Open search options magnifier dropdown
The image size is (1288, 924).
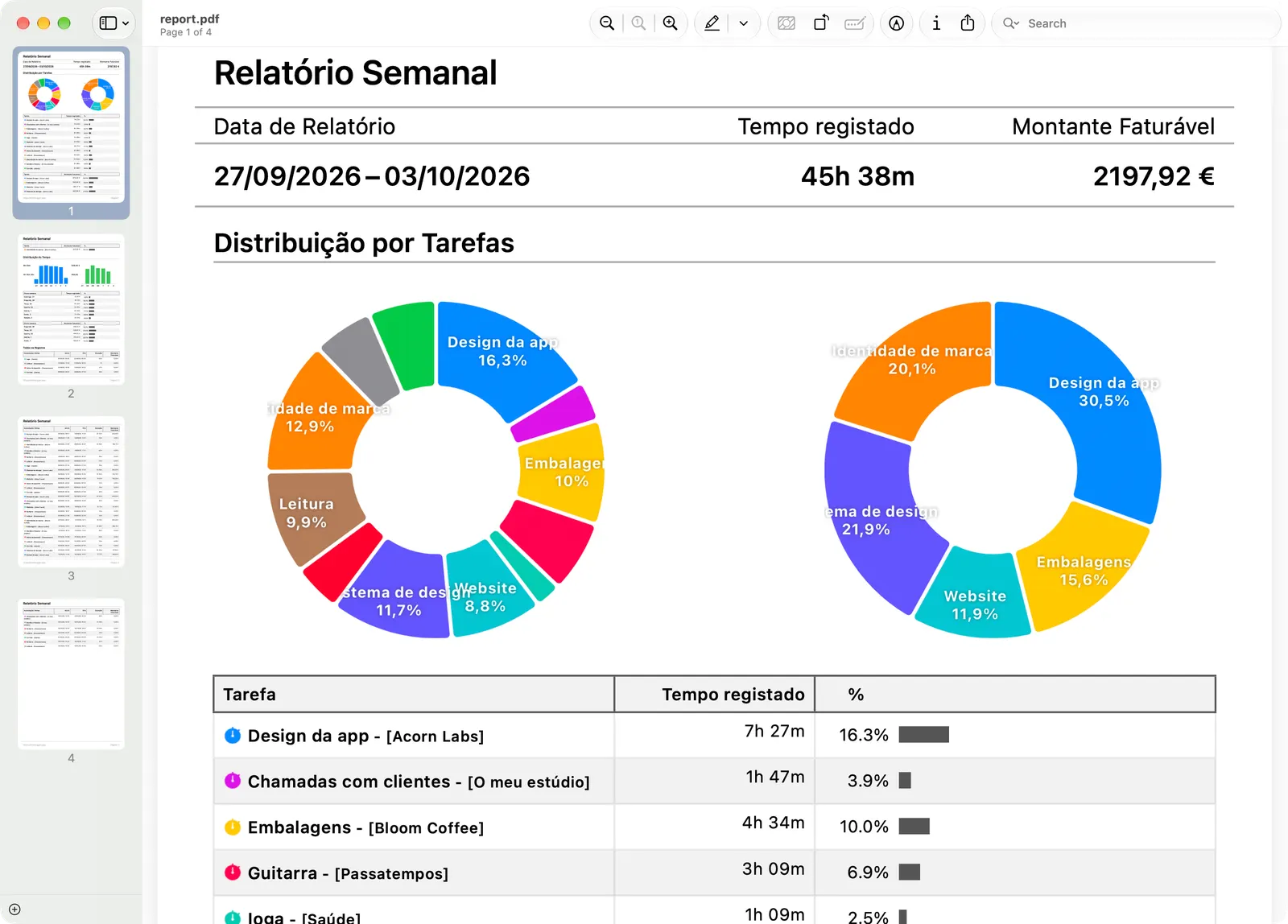click(1011, 23)
